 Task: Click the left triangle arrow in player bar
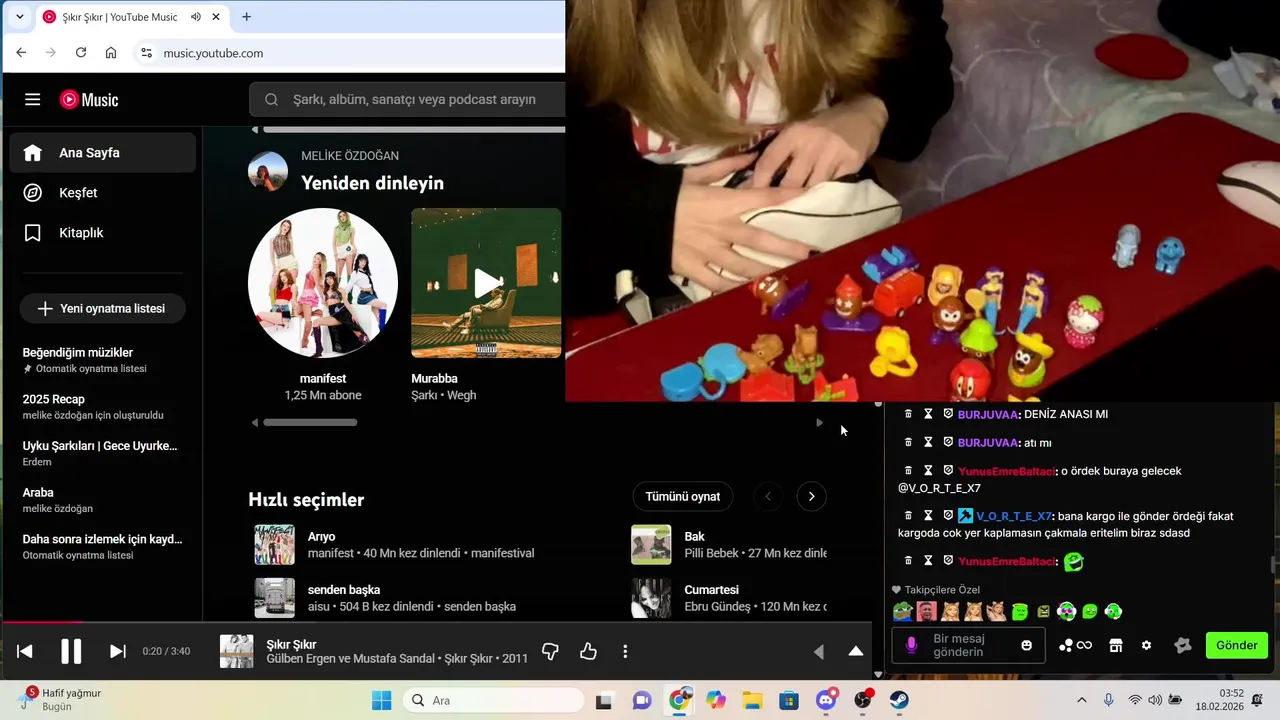818,652
